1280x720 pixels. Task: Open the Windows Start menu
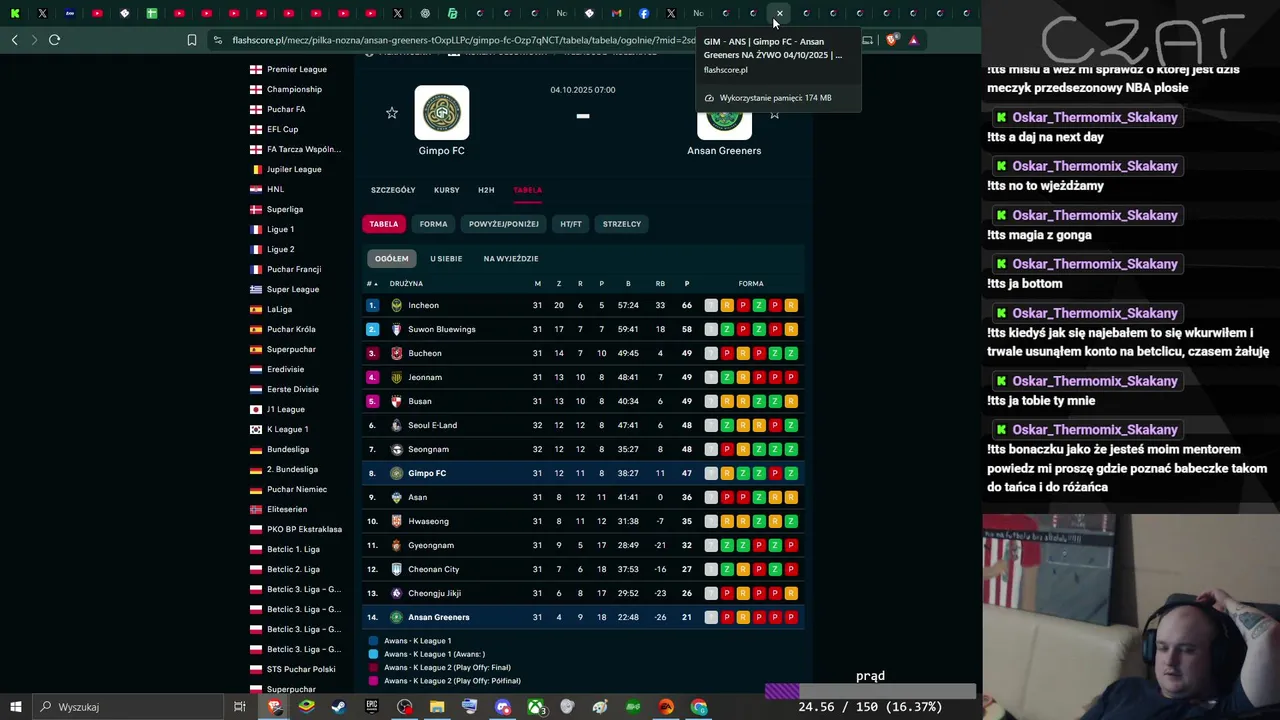(x=15, y=707)
